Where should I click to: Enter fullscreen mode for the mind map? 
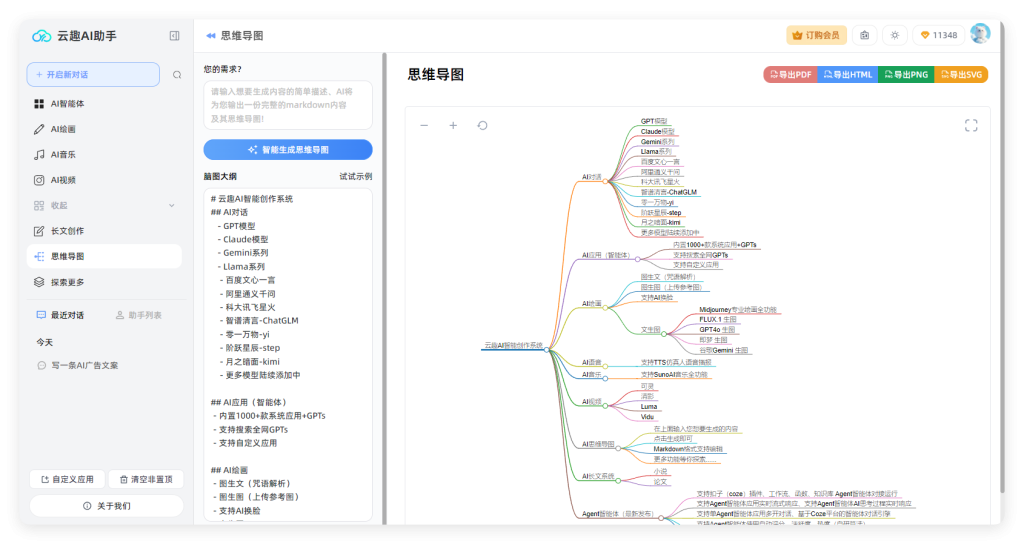click(x=970, y=126)
